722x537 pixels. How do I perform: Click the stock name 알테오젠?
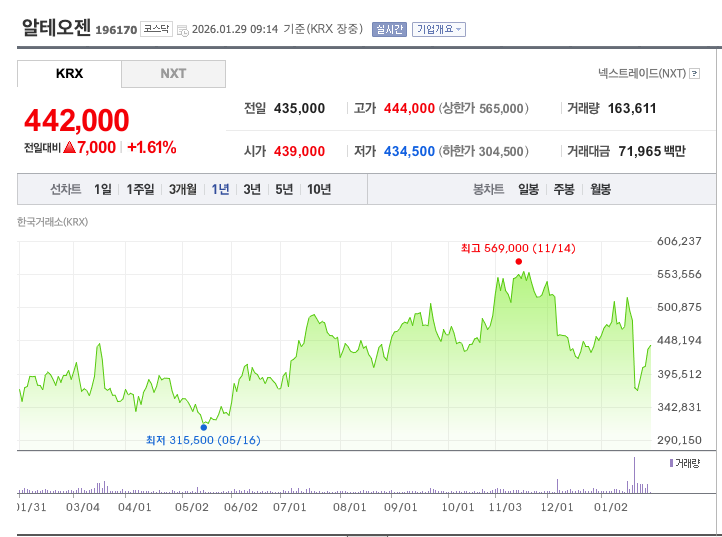click(x=56, y=28)
